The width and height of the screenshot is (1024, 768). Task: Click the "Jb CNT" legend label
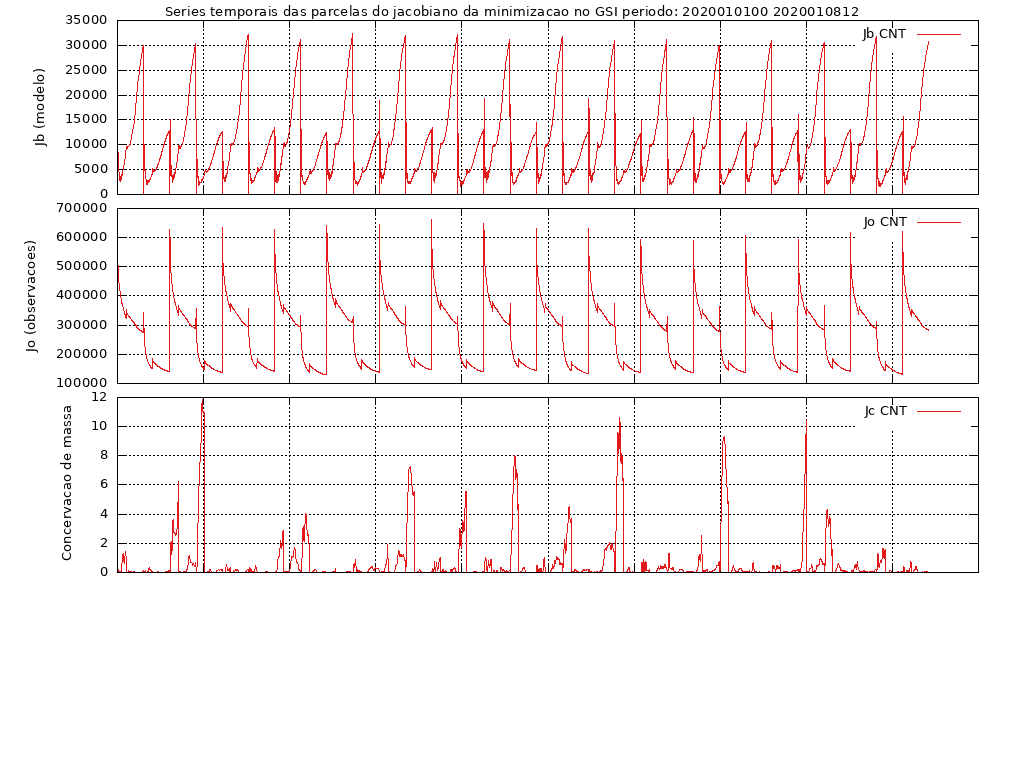coord(884,34)
